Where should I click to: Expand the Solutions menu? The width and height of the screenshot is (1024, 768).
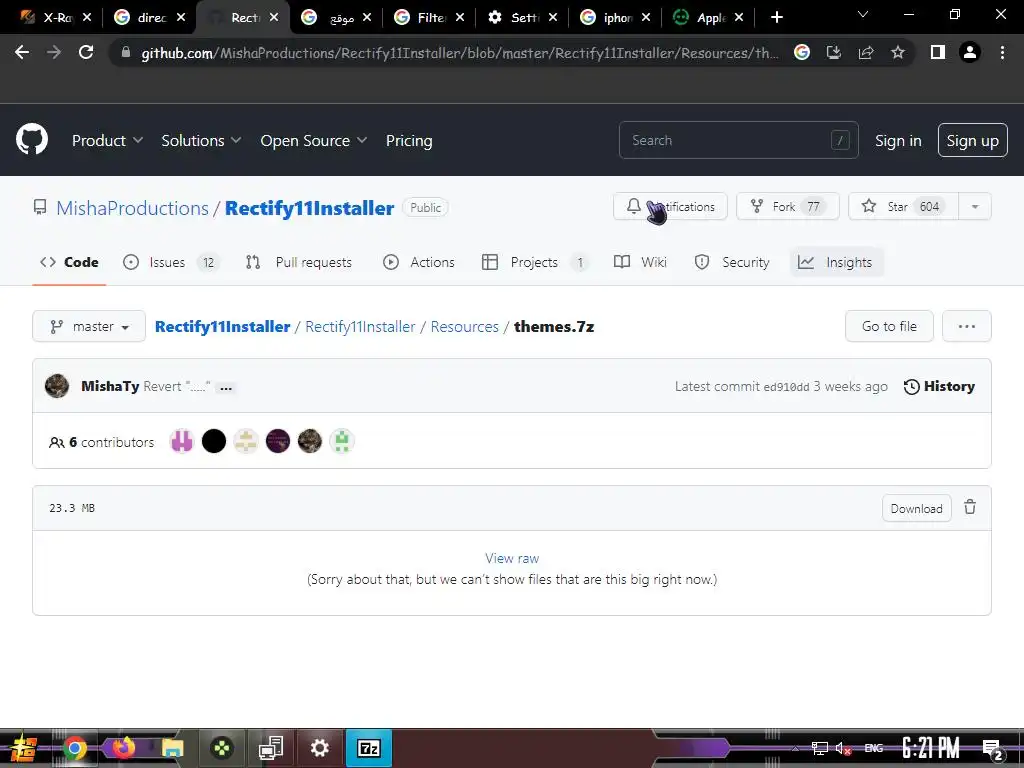click(201, 140)
